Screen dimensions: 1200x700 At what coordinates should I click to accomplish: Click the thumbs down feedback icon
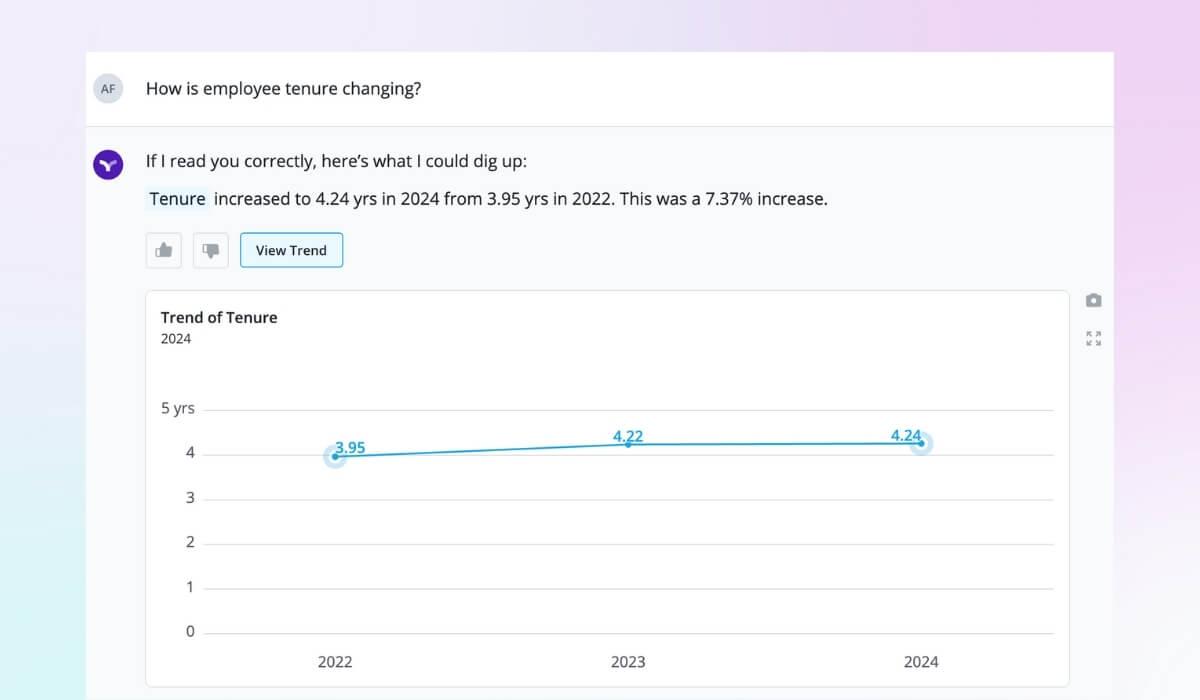pyautogui.click(x=211, y=250)
